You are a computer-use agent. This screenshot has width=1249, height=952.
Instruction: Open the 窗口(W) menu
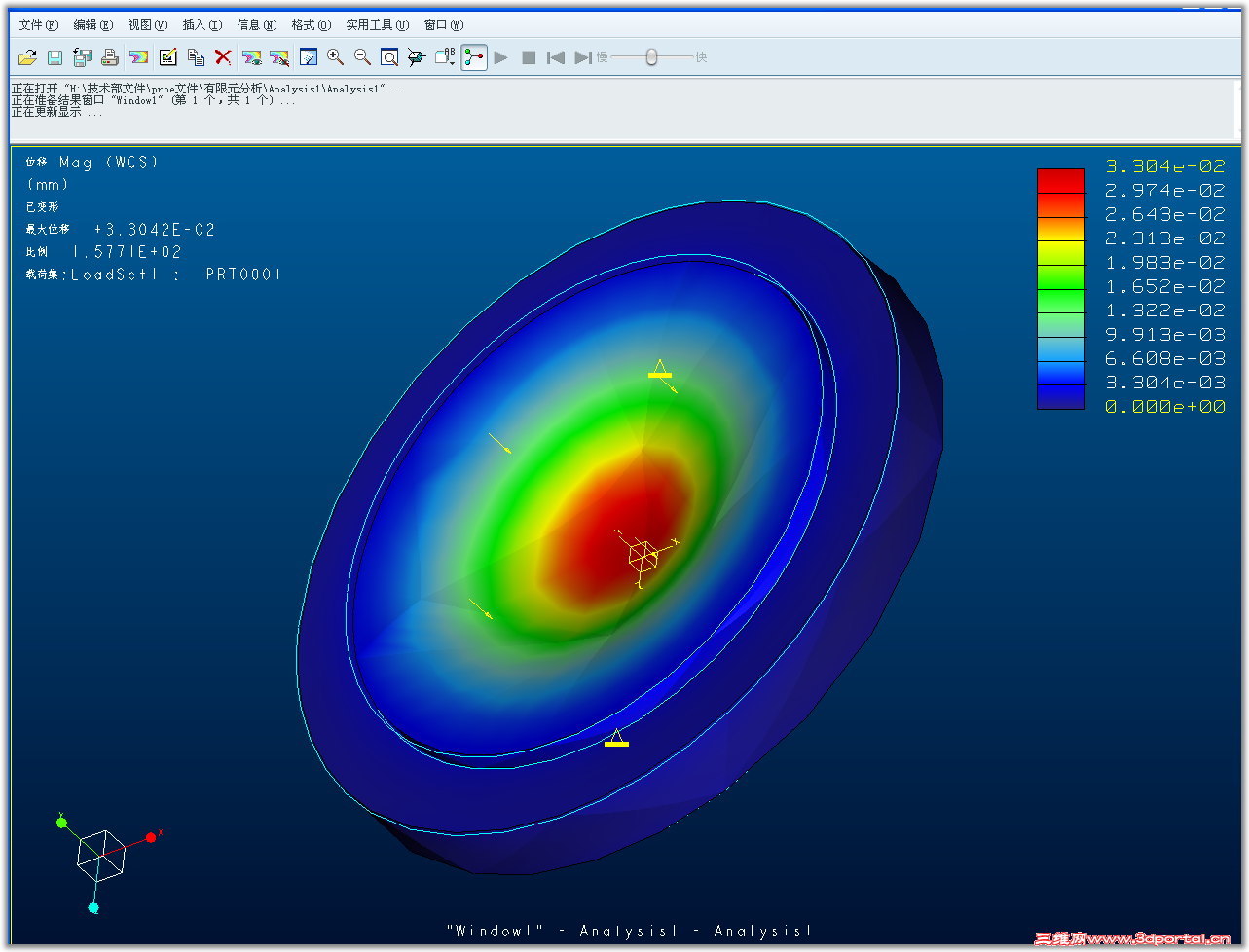tap(444, 25)
